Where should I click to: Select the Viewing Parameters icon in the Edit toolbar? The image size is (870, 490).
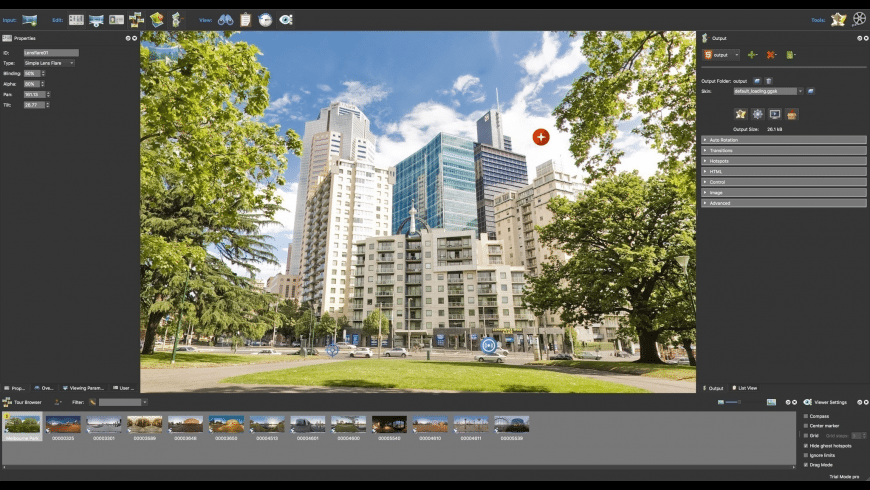[96, 20]
